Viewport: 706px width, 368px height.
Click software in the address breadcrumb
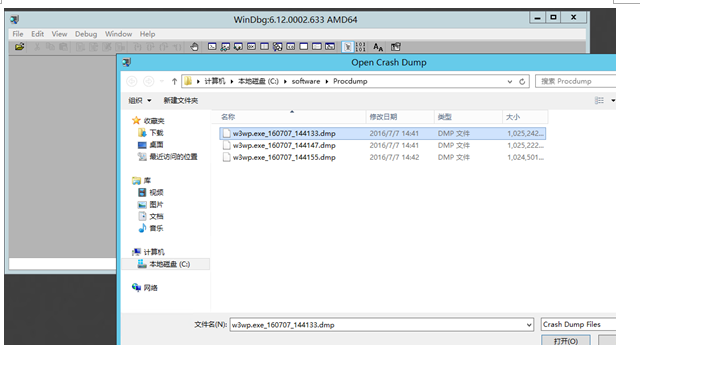point(306,81)
